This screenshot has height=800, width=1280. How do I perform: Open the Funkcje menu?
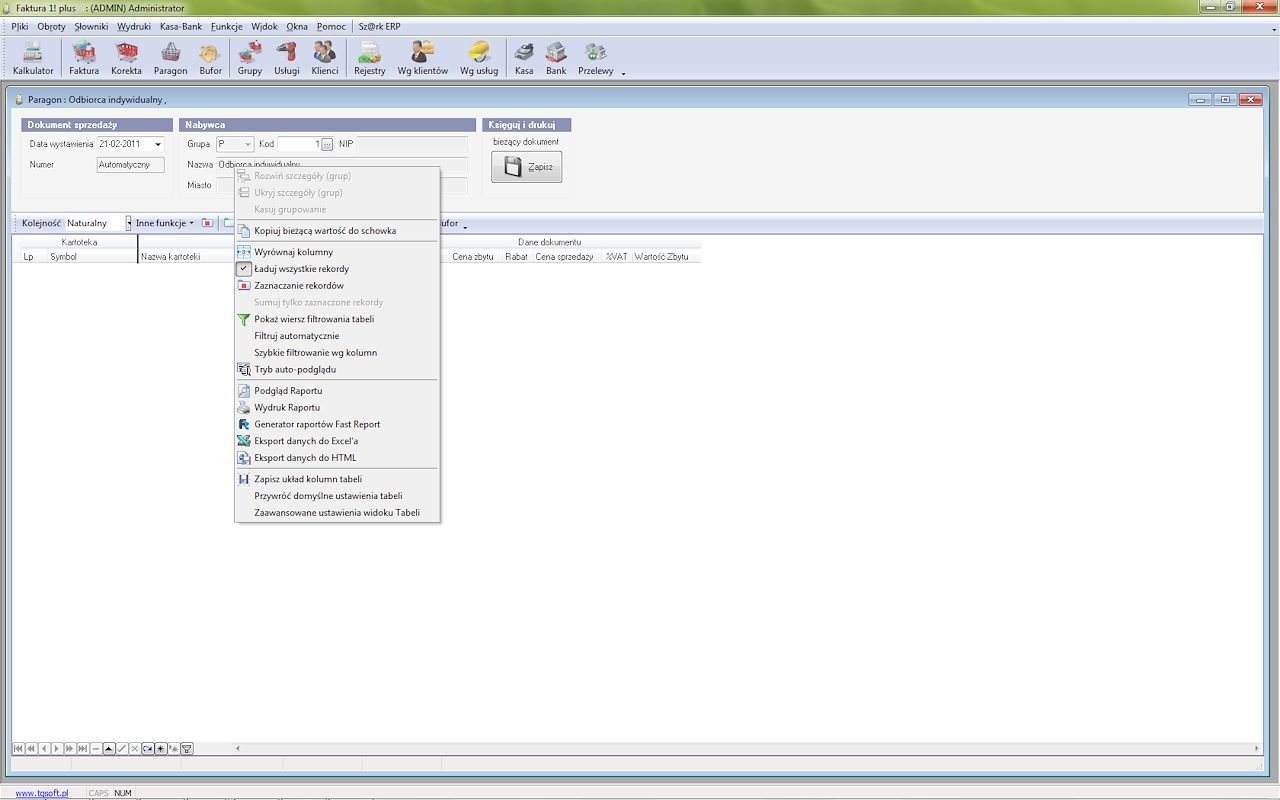point(227,27)
